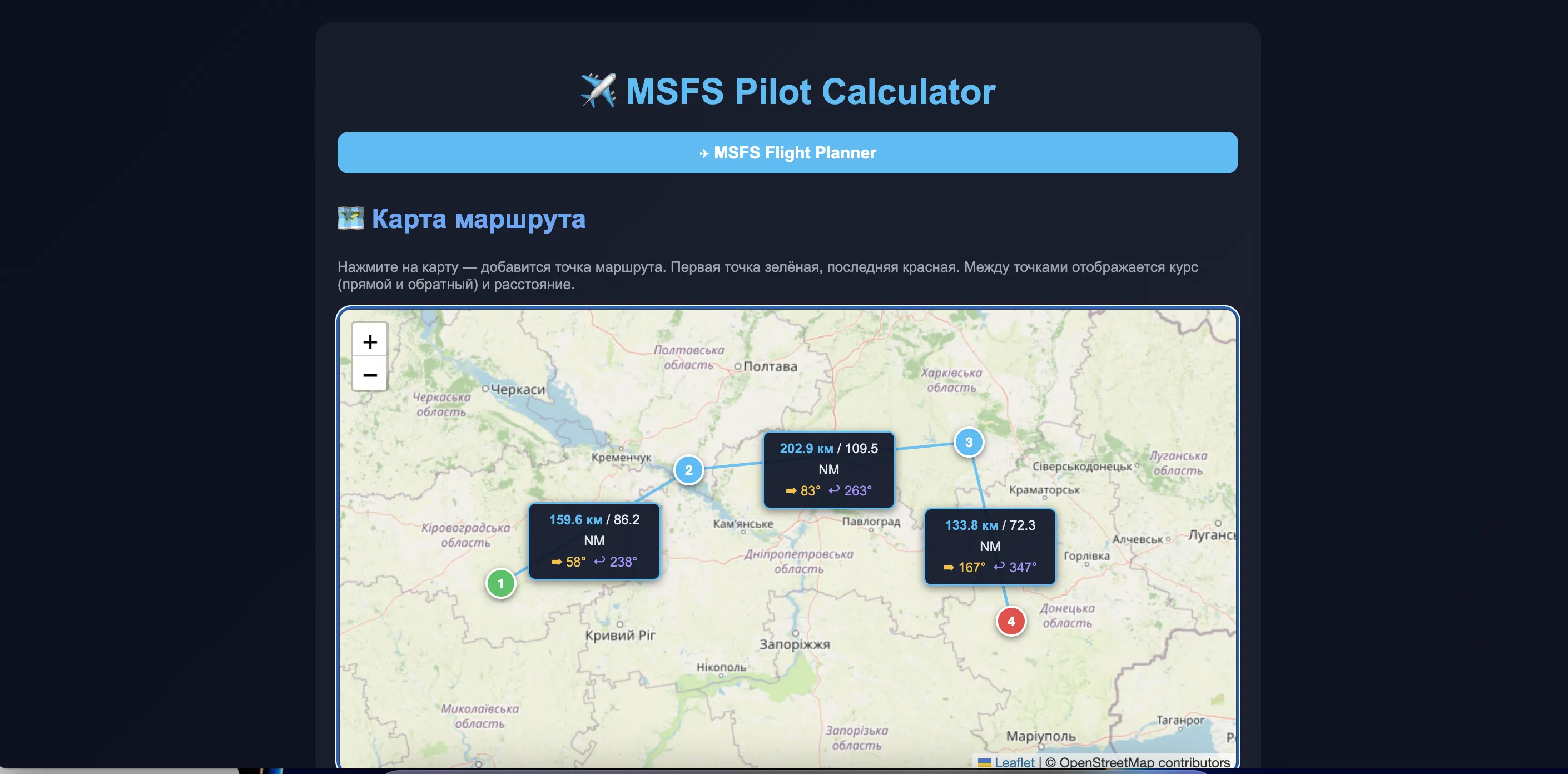Select red final waypoint marker 4
This screenshot has height=774, width=1568.
[x=1010, y=621]
